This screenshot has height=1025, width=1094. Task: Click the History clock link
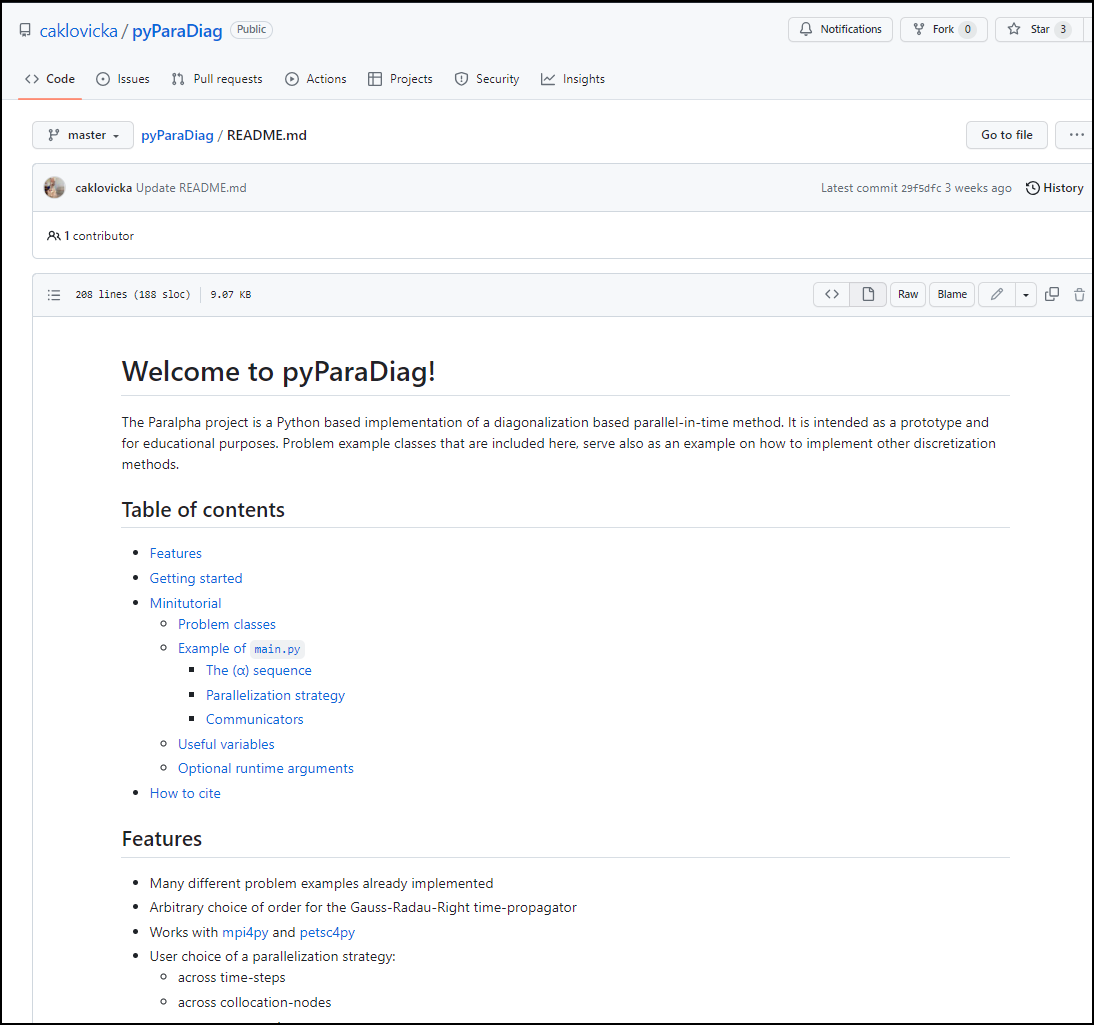point(1054,188)
